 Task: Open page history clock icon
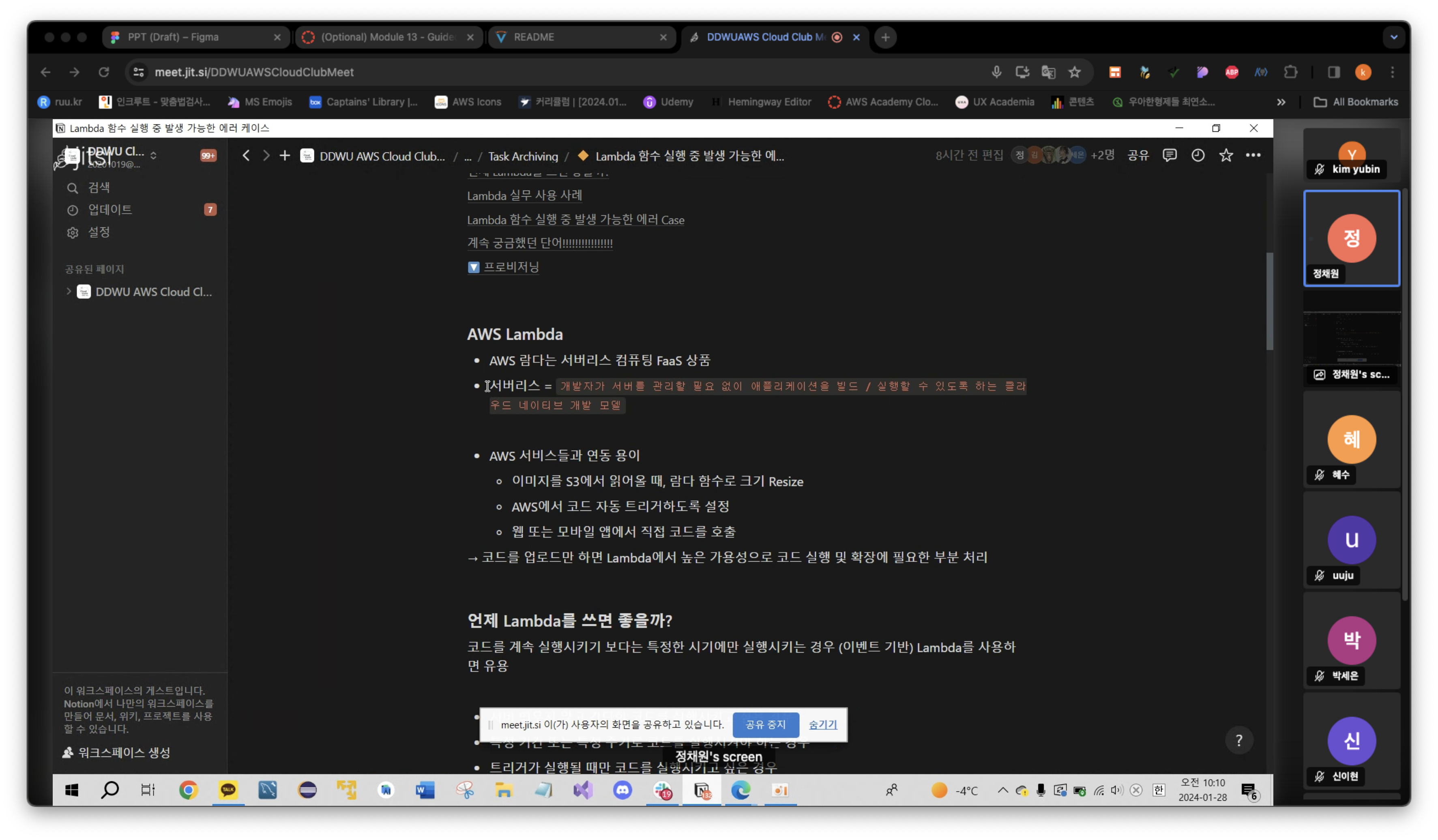pyautogui.click(x=1198, y=155)
